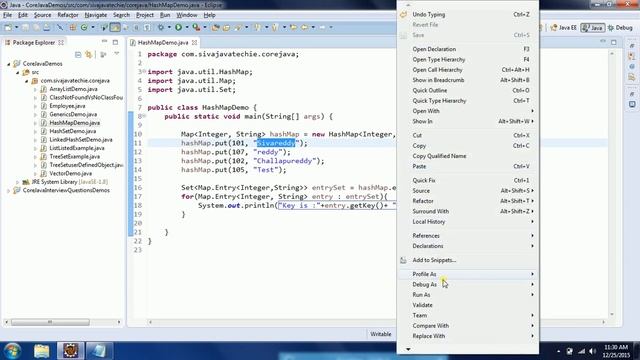
Task: Open the Window menu
Action: [x=187, y=15]
